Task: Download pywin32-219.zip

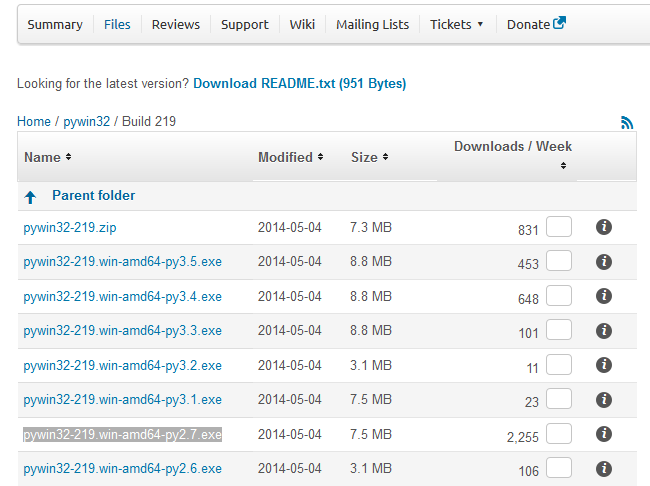Action: tap(70, 228)
